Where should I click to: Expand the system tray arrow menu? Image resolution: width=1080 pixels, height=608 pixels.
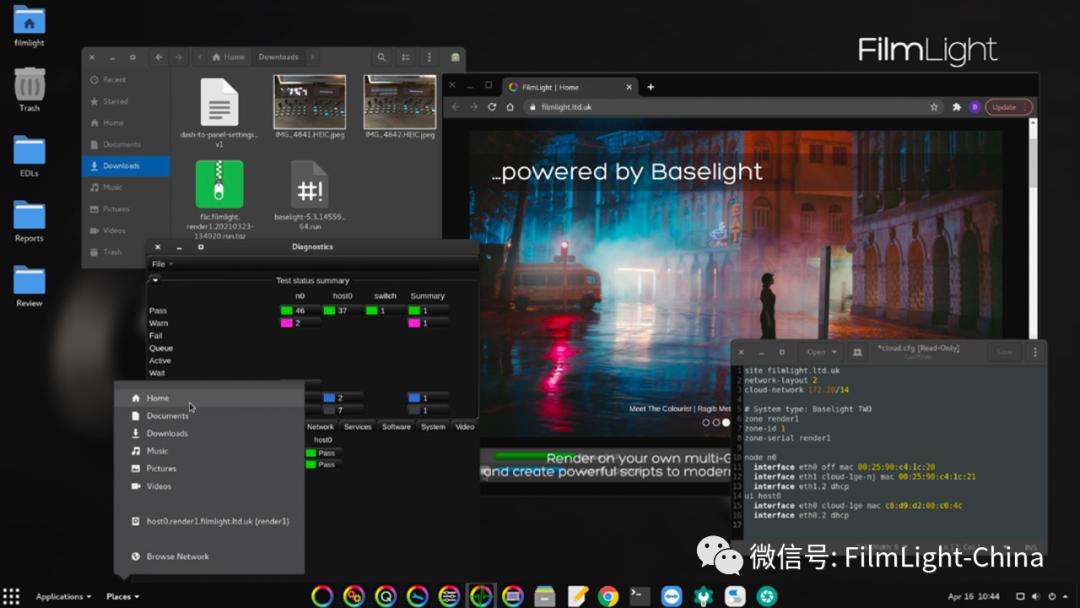[1066, 596]
